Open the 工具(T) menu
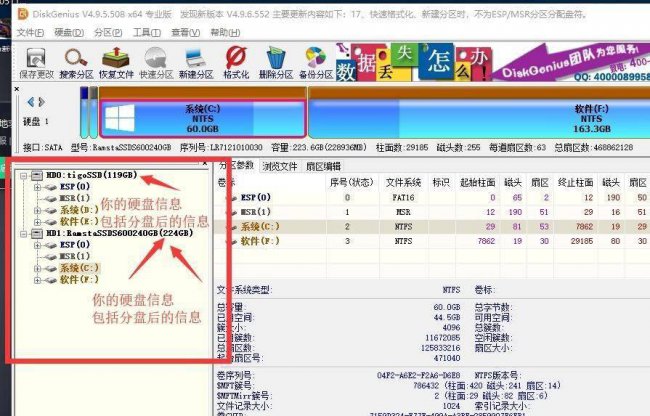This screenshot has width=650, height=416. (147, 32)
